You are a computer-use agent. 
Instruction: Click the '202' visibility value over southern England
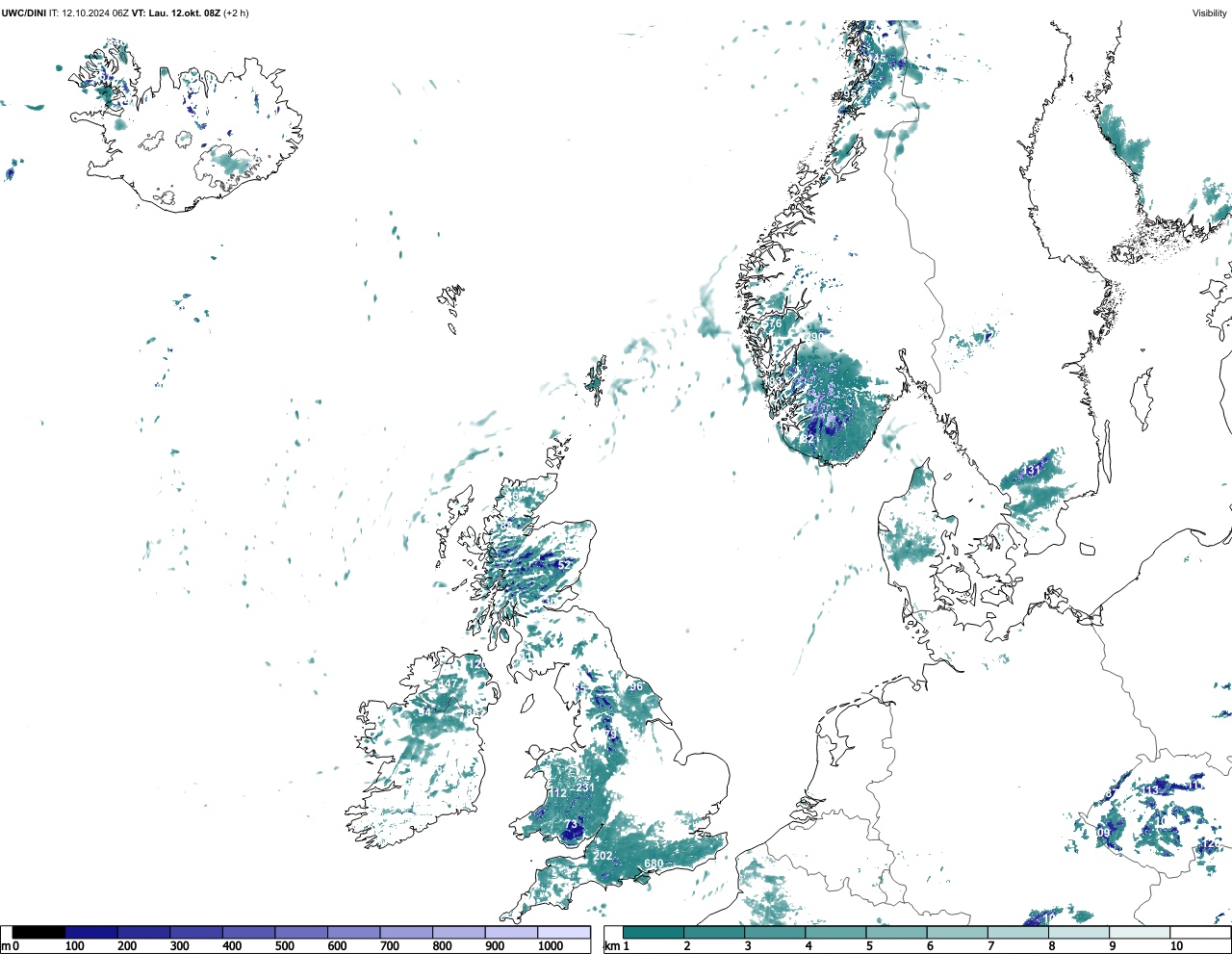(x=603, y=856)
